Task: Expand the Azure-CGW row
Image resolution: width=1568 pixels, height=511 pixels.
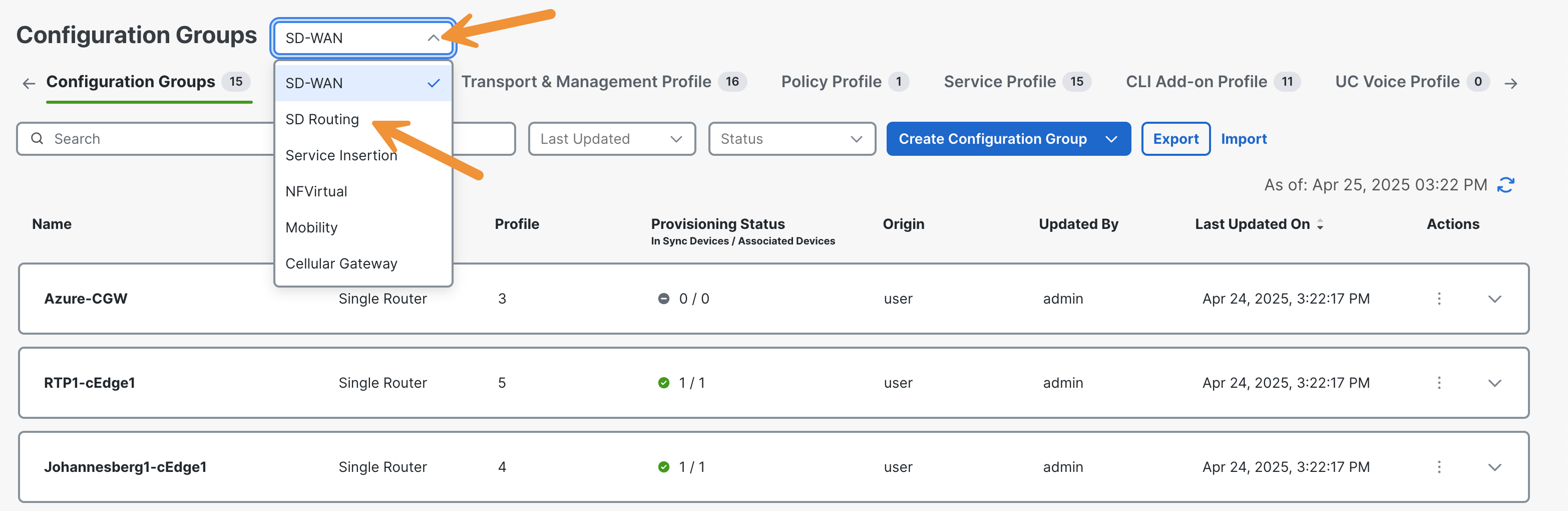Action: pos(1494,299)
